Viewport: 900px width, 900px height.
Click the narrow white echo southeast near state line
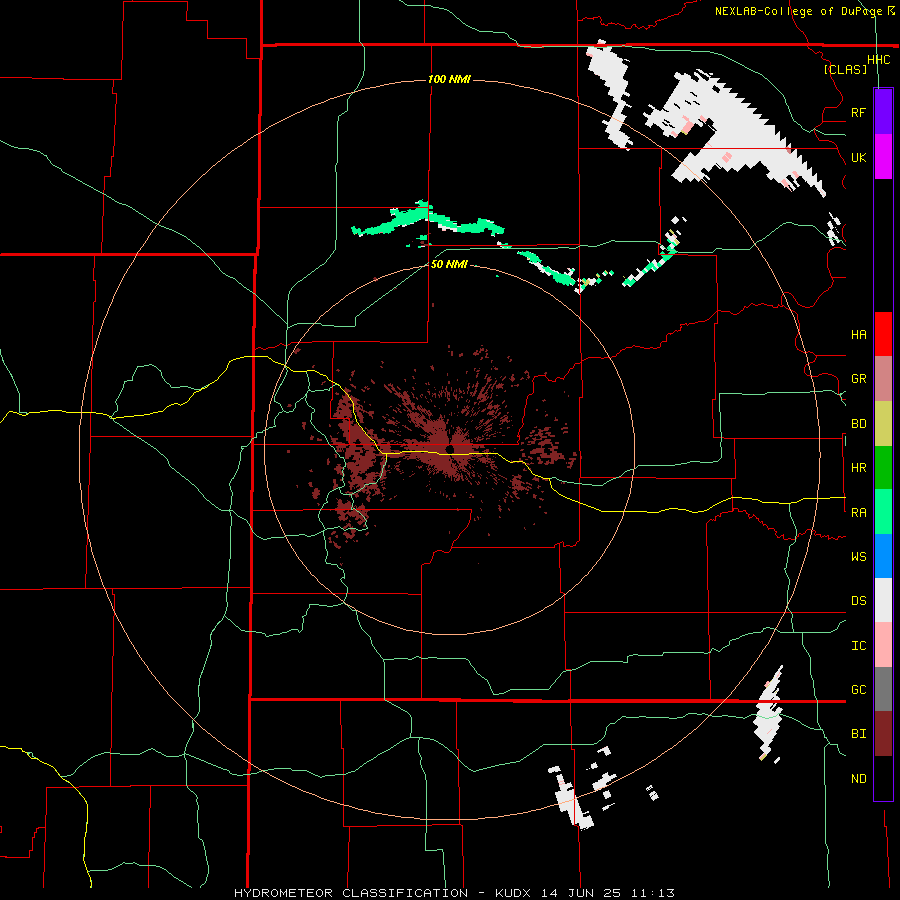[x=769, y=715]
